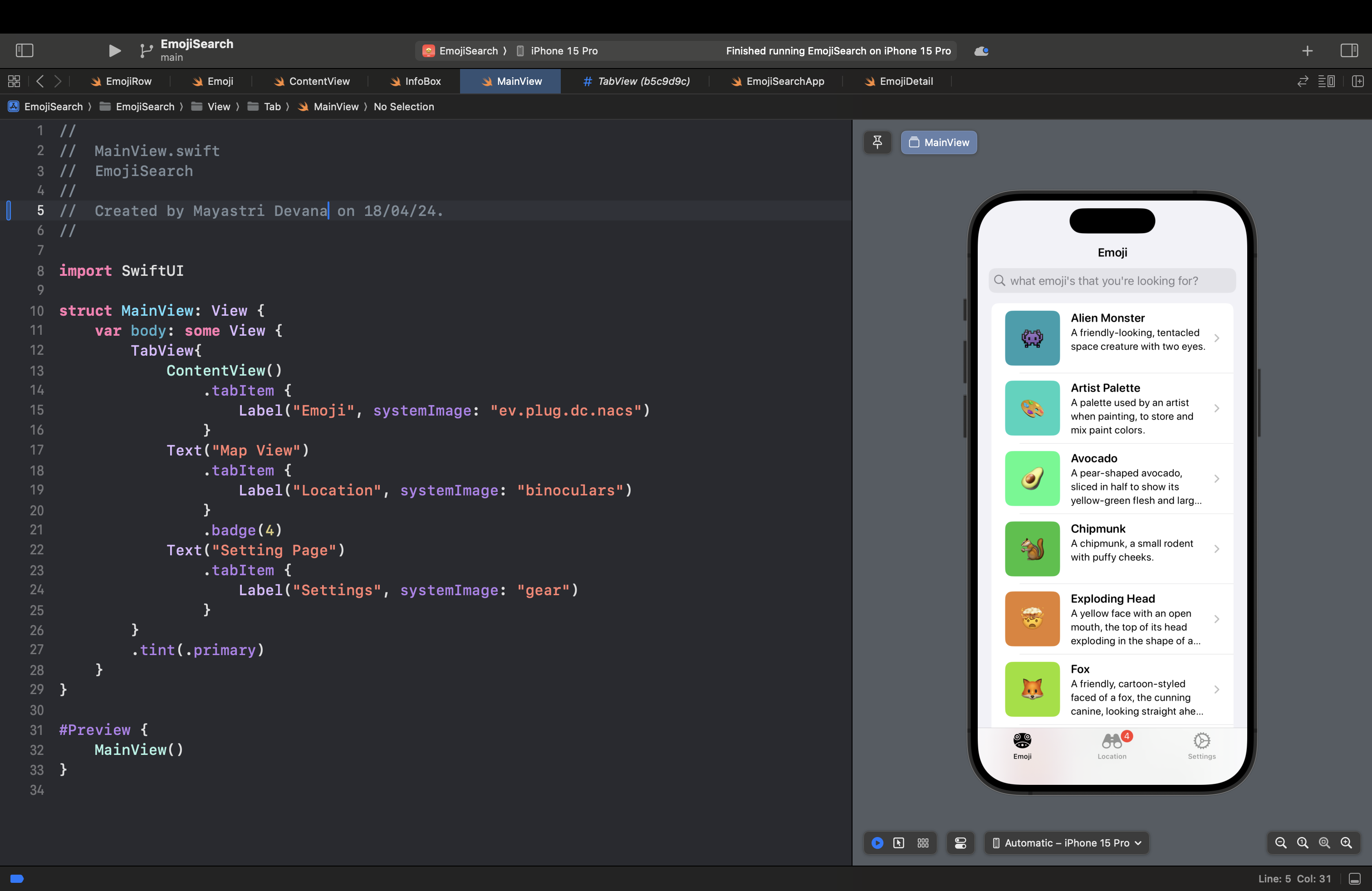This screenshot has width=1372, height=891.
Task: Activate selectable preview mode
Action: (899, 842)
